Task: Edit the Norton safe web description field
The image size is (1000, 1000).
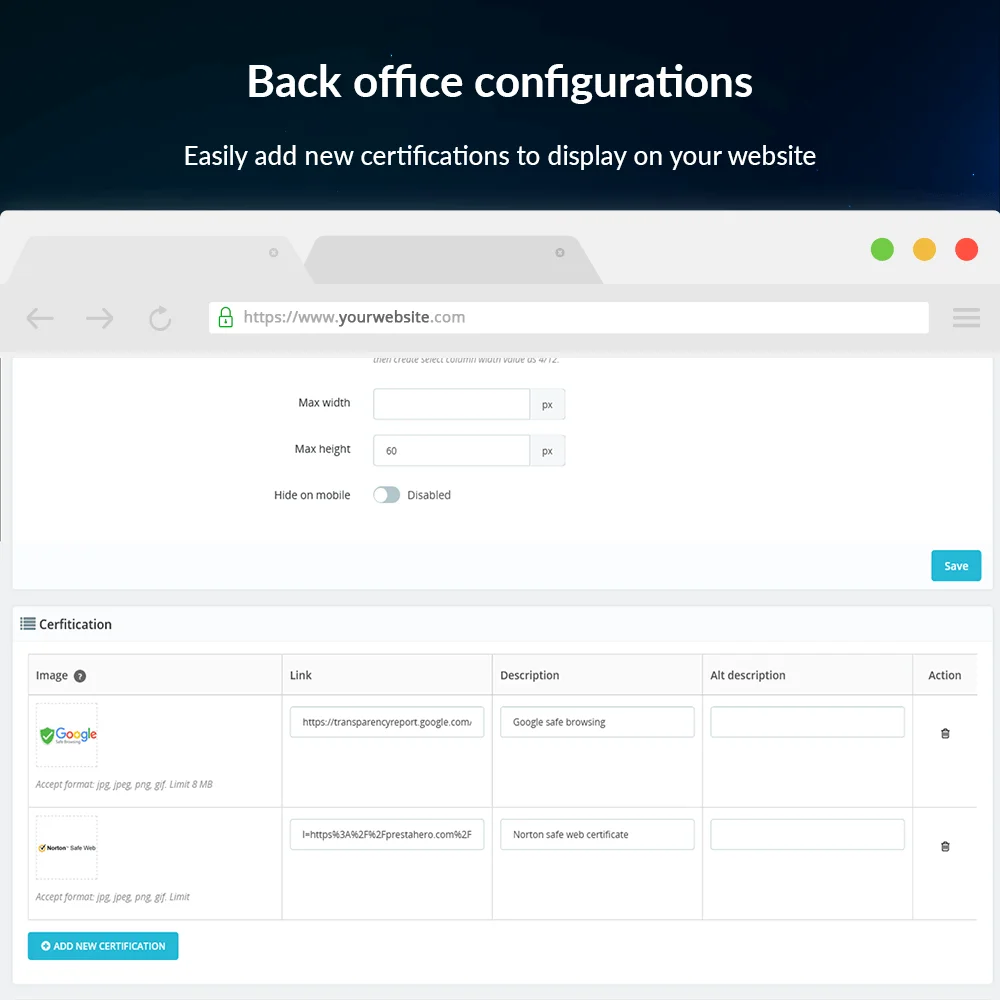Action: pos(597,835)
